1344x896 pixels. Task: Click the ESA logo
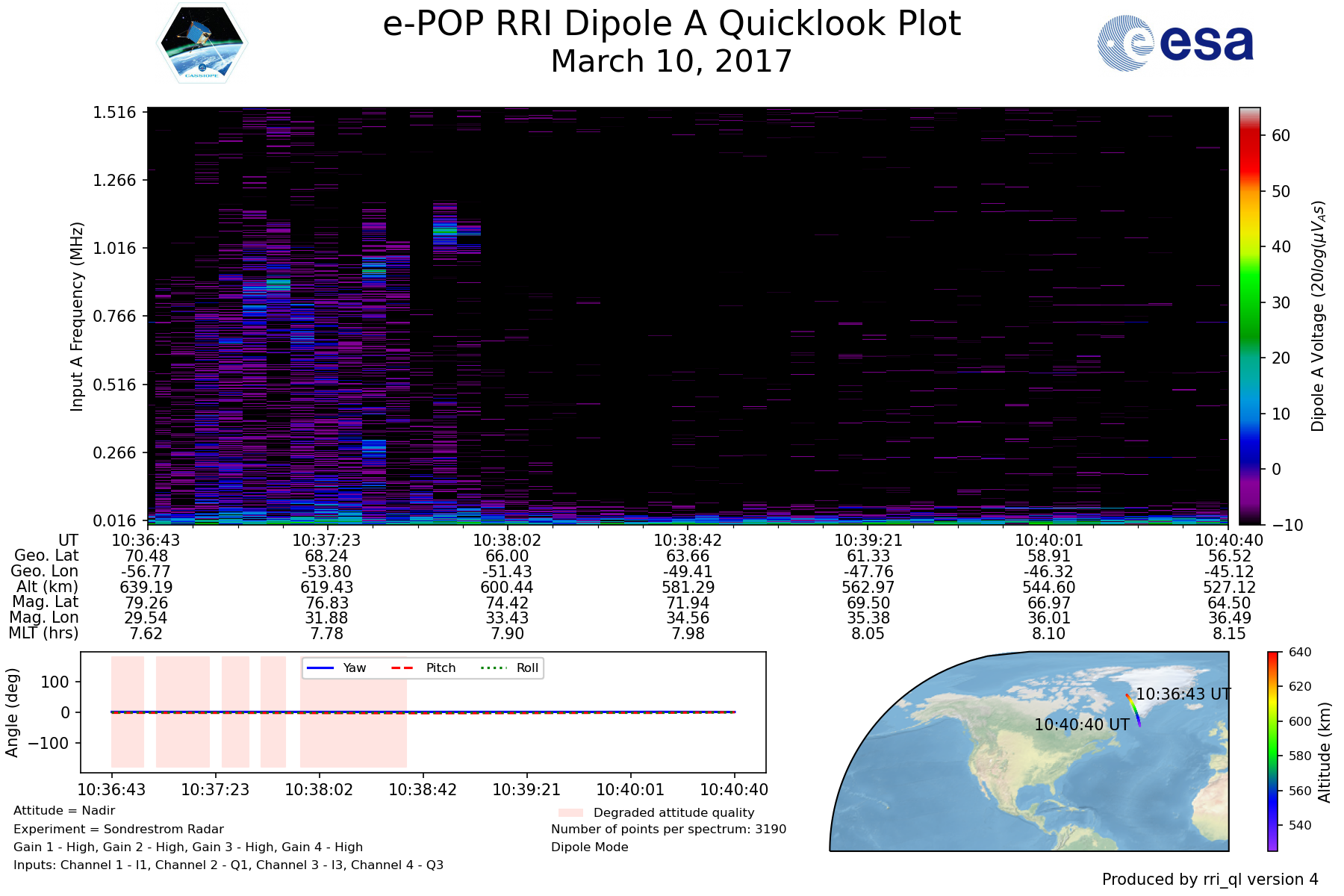[1175, 43]
